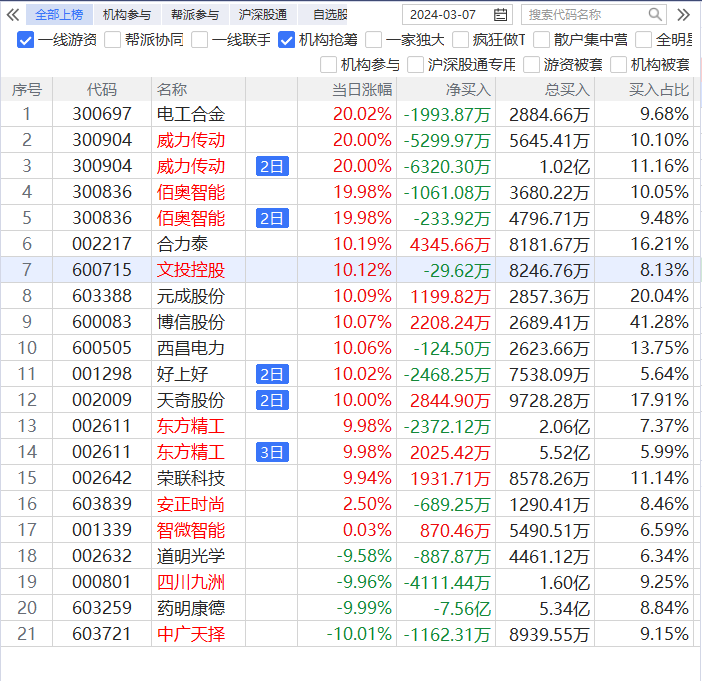This screenshot has width=702, height=681.
Task: Click net buy value 870.46万
Action: pos(455,531)
